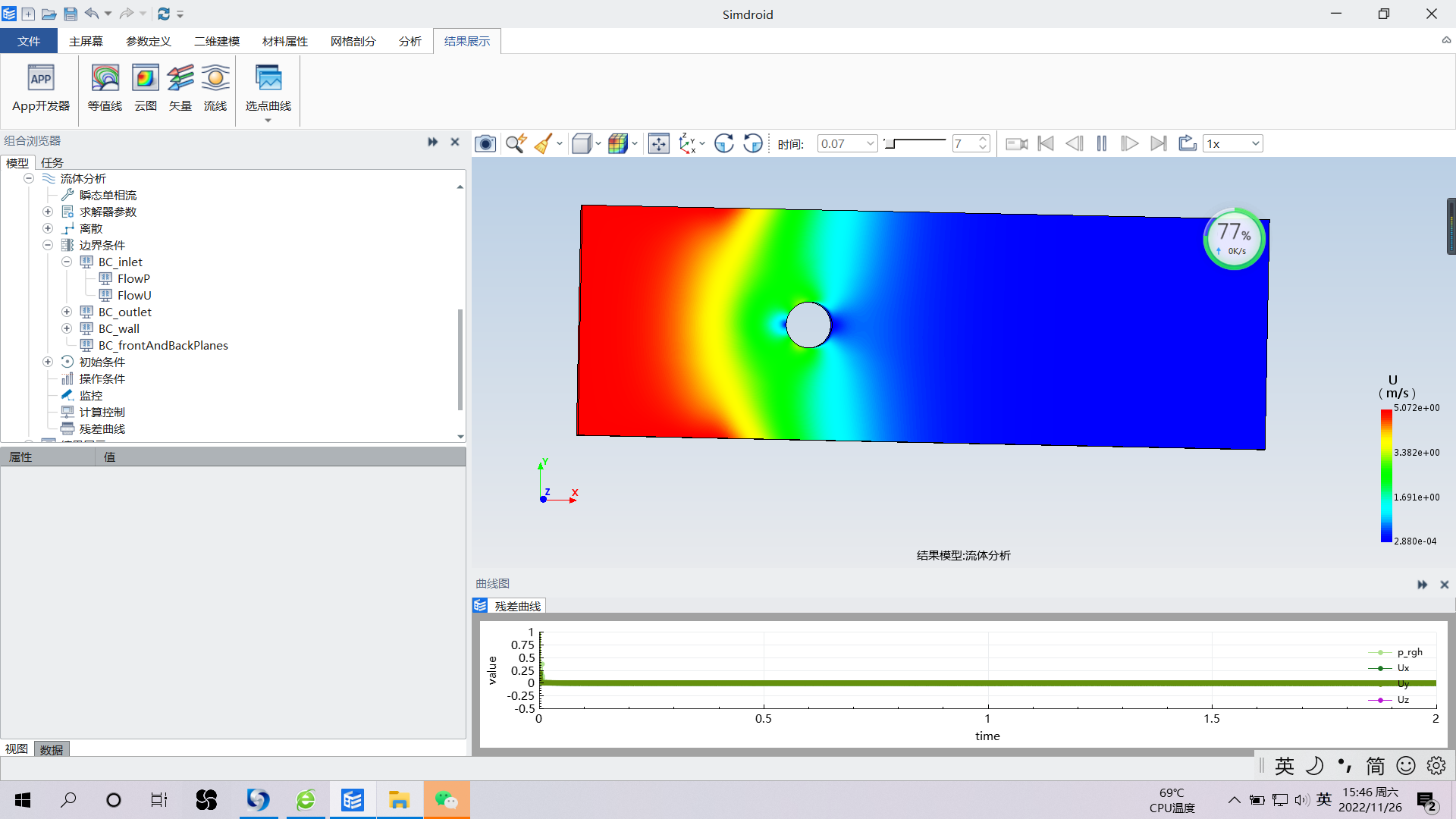Image resolution: width=1456 pixels, height=819 pixels.
Task: Rotate view counter-clockwise icon
Action: (753, 143)
